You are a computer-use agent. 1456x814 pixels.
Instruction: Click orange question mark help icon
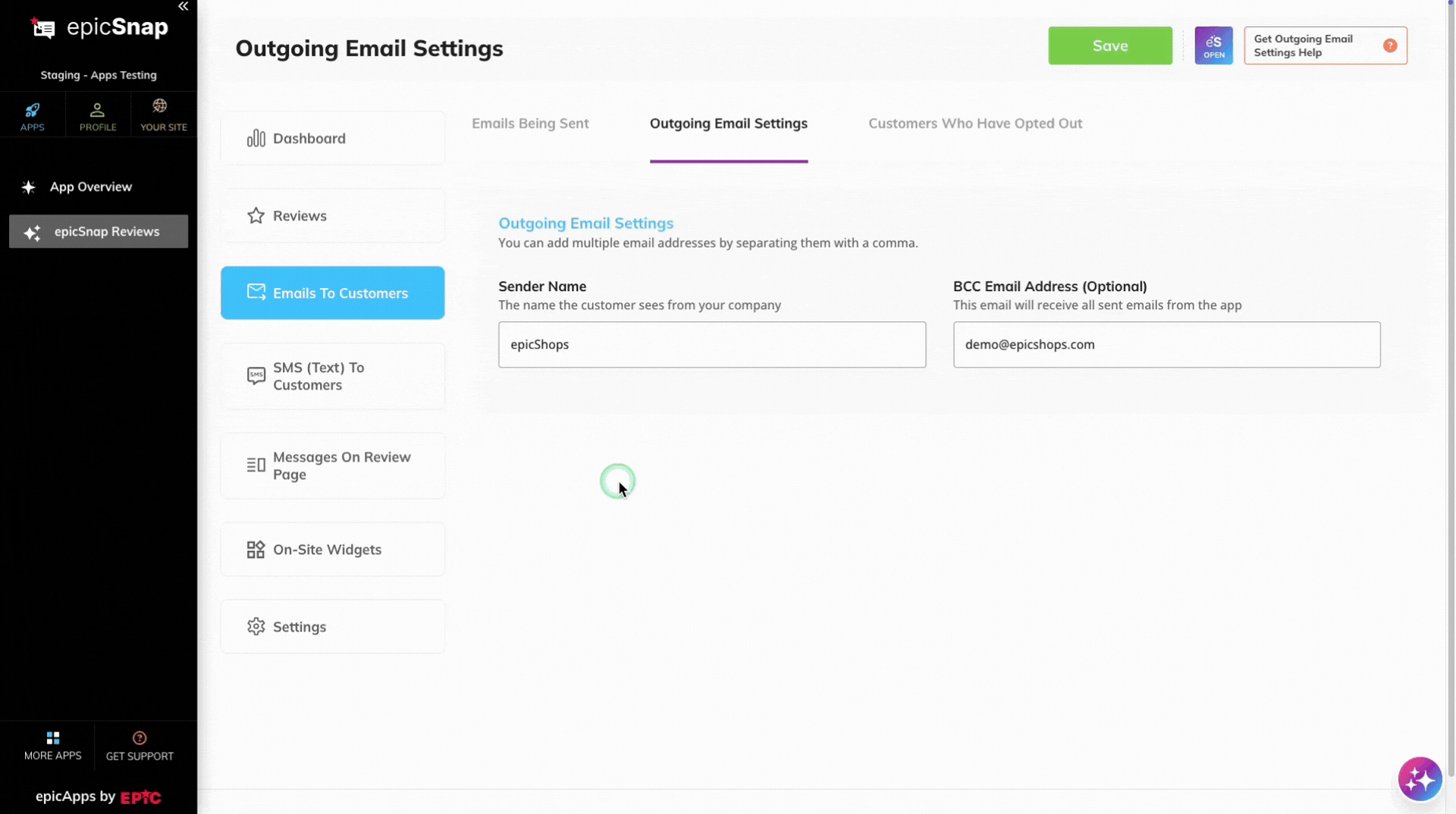(x=1389, y=45)
